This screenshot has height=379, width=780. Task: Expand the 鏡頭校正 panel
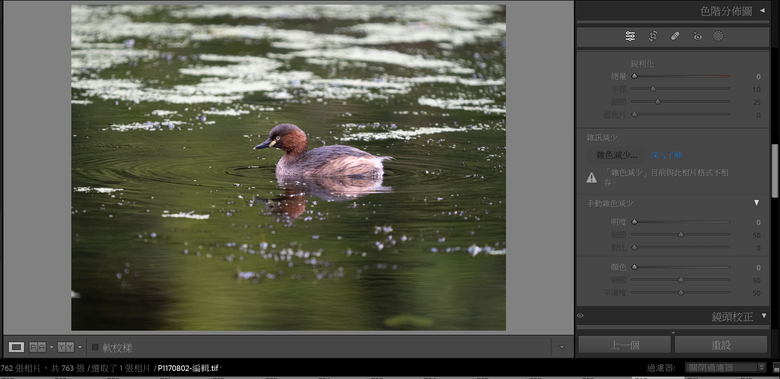click(x=764, y=316)
